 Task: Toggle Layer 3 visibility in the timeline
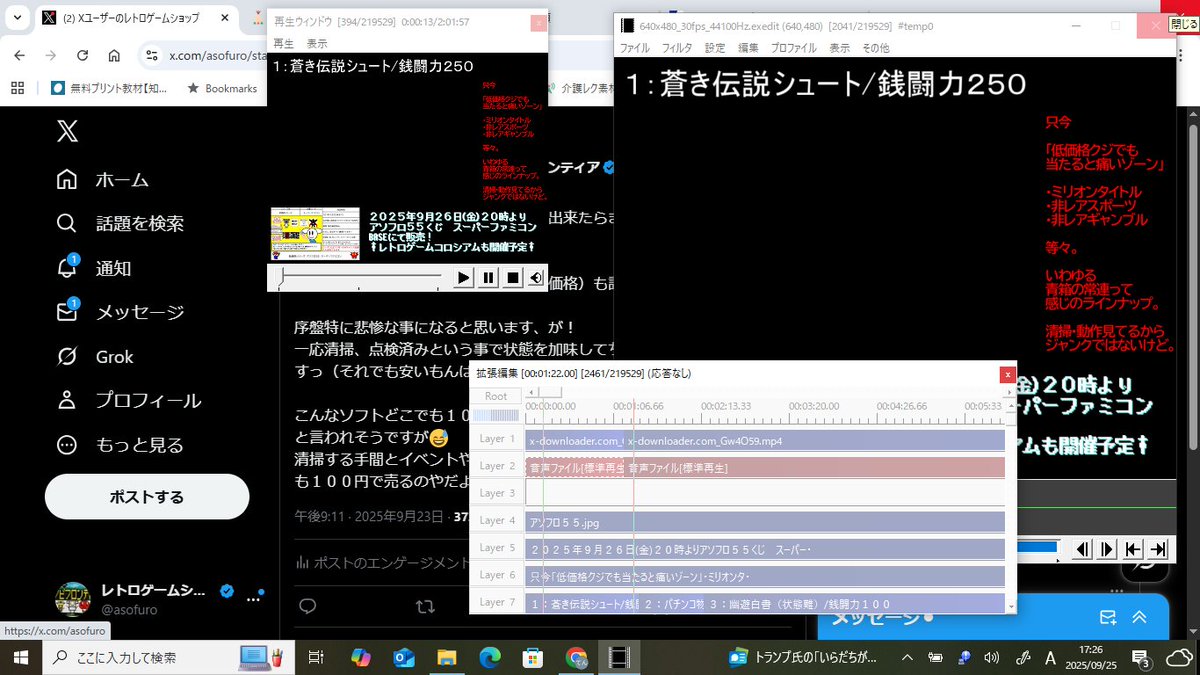[x=497, y=493]
